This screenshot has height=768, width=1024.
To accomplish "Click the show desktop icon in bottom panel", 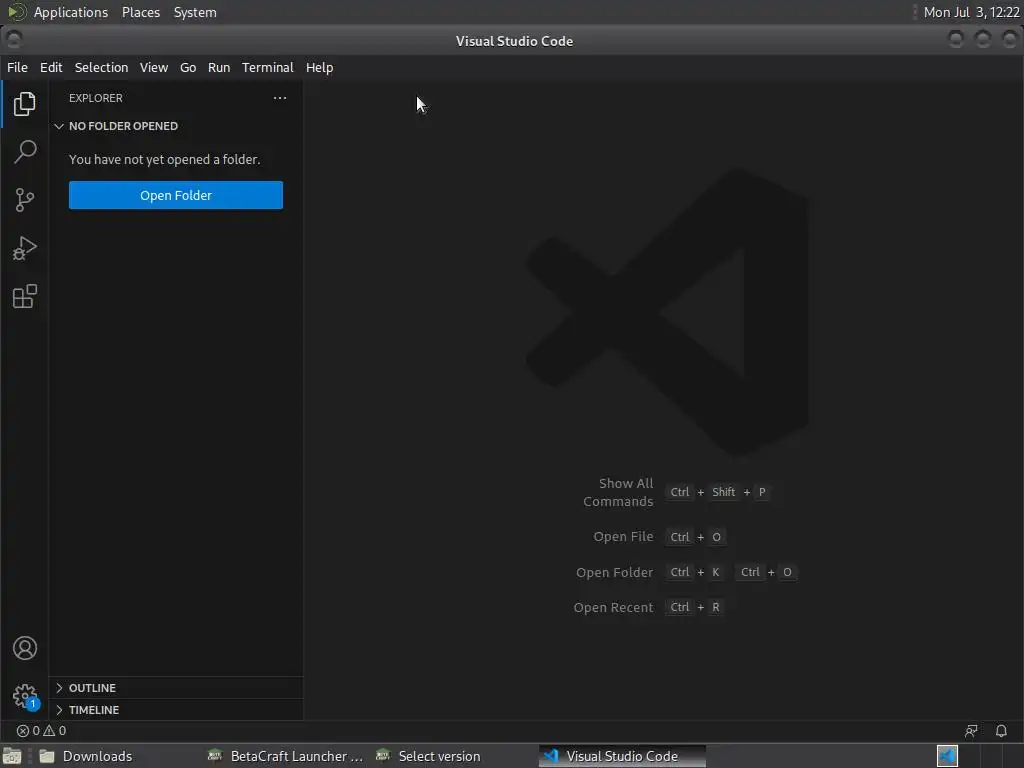I will 12,756.
